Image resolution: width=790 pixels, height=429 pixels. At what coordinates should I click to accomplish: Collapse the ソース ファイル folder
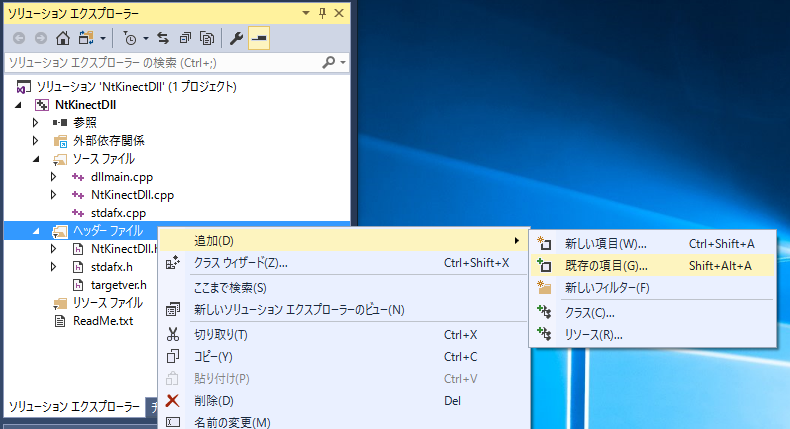coord(36,158)
